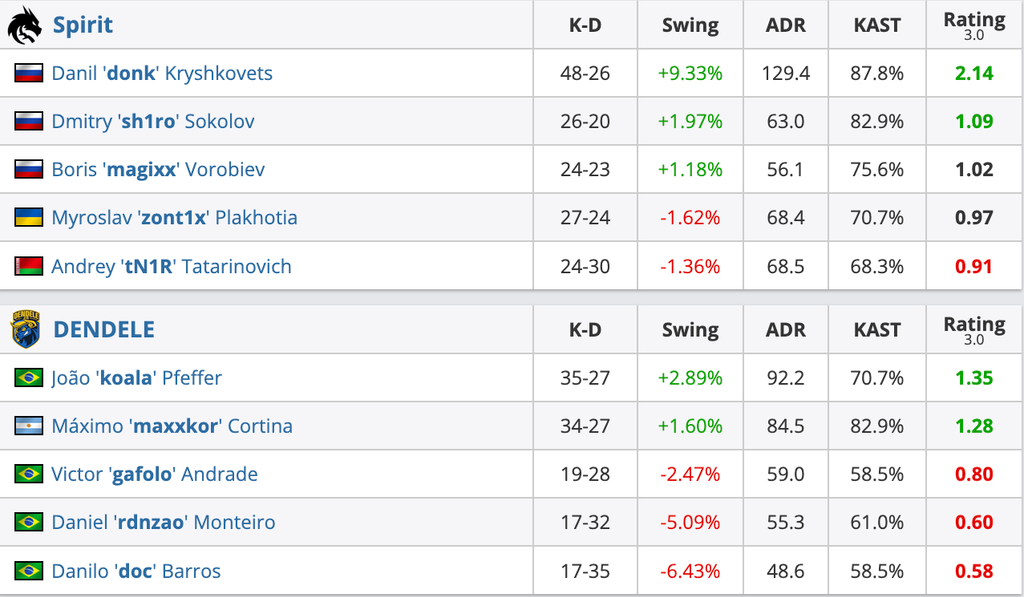
Task: Click the Brazilian flag beside doc
Action: click(29, 570)
